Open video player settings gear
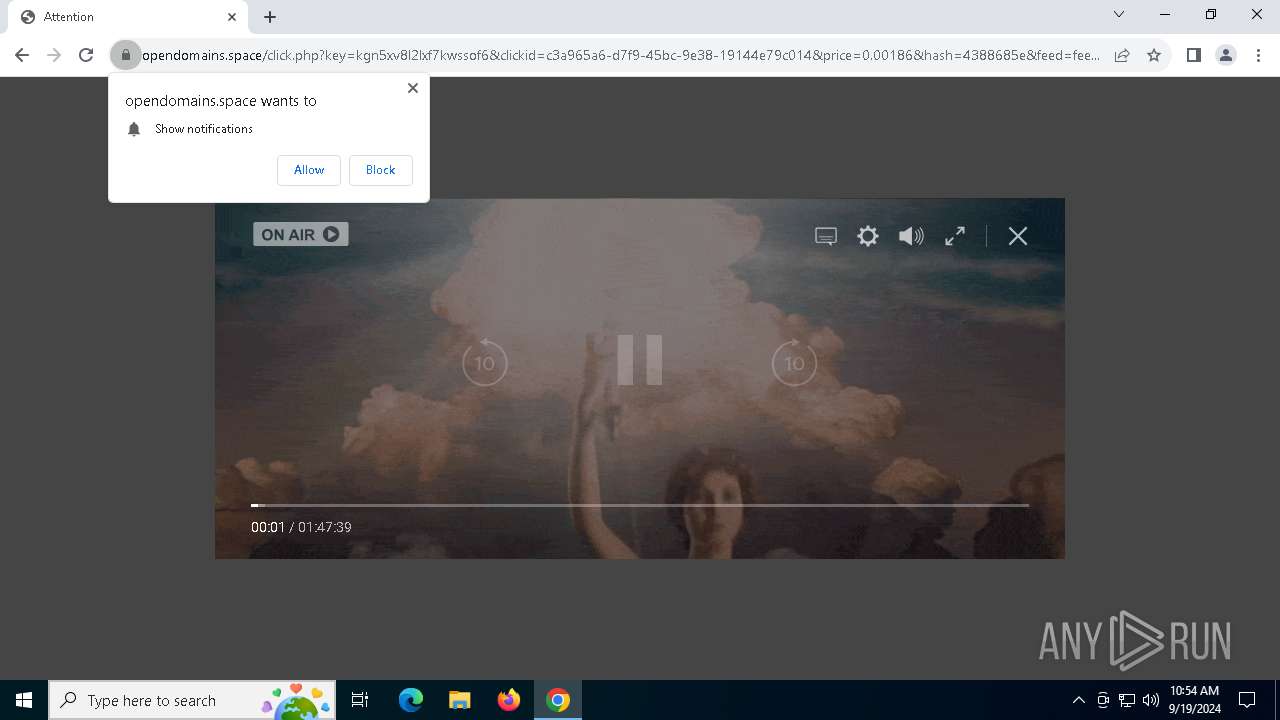 click(868, 236)
